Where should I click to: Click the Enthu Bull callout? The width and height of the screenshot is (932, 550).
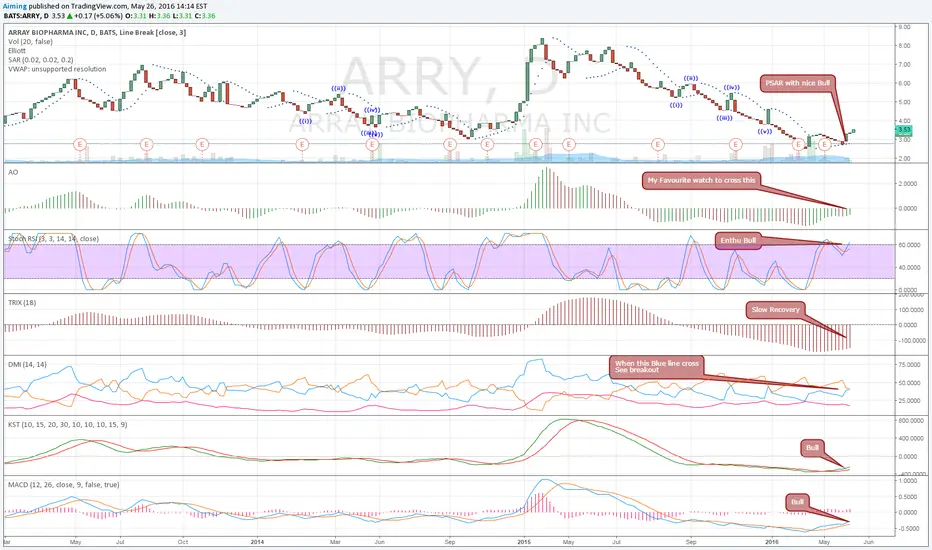[x=738, y=240]
